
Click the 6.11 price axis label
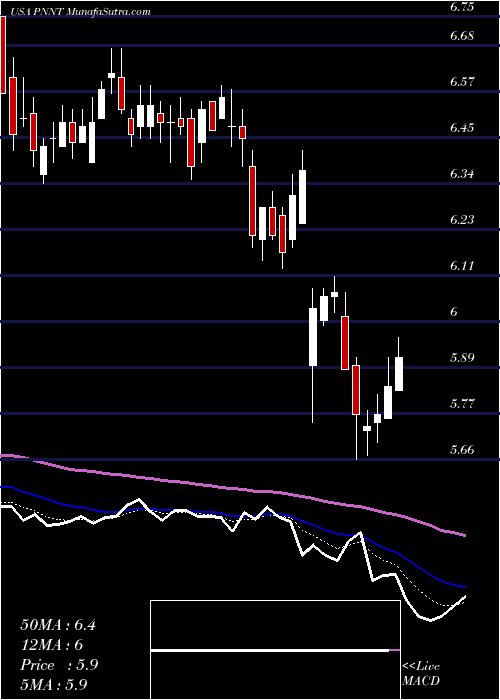[462, 266]
